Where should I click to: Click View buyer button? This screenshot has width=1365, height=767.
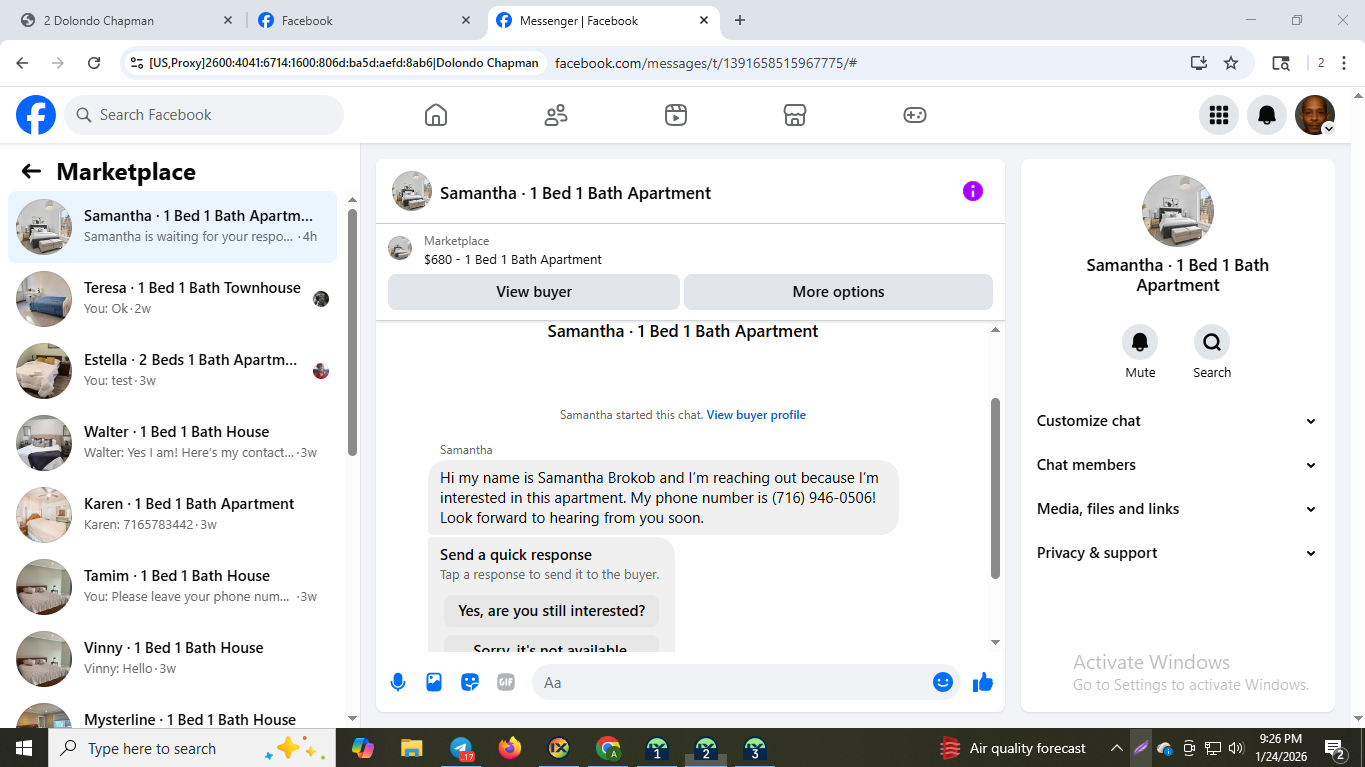coord(534,292)
